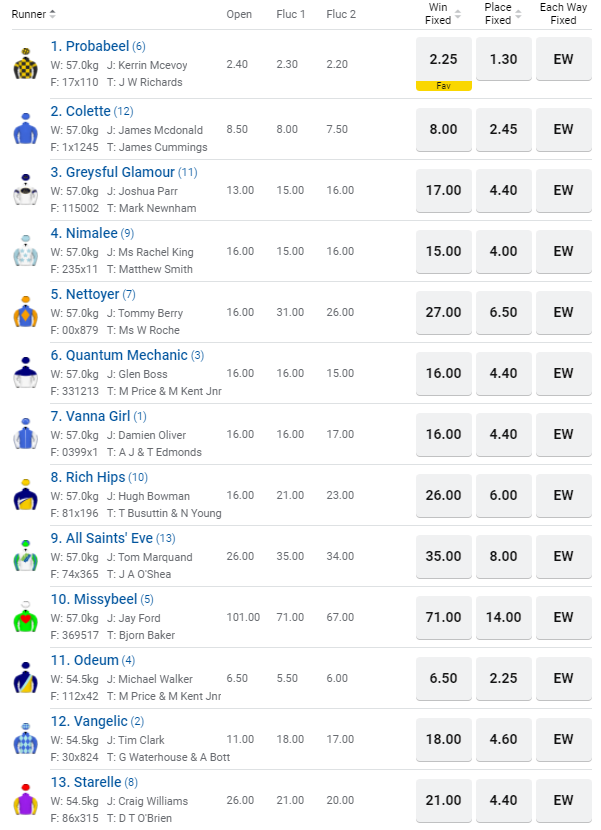The image size is (601, 830).
Task: Click All Saints' Eve silks icon
Action: [25, 556]
